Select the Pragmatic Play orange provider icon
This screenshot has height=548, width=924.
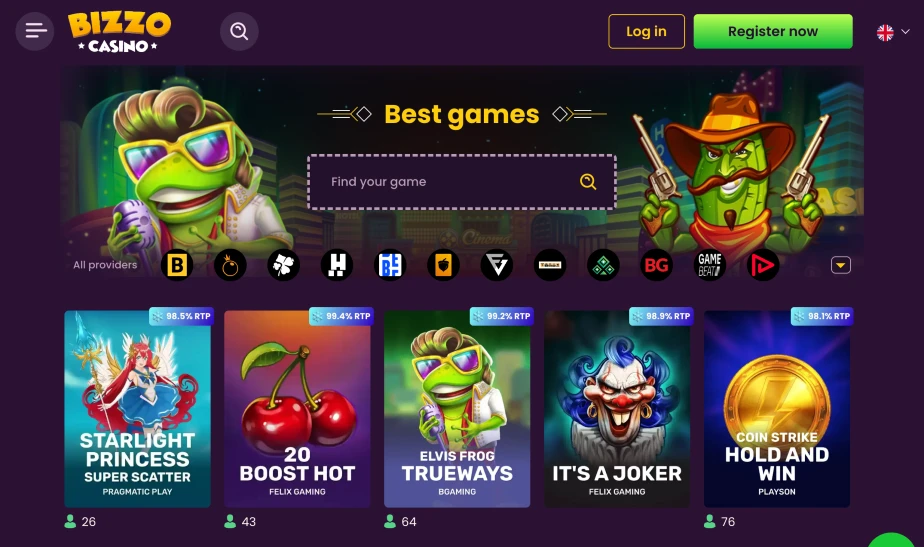pyautogui.click(x=230, y=265)
